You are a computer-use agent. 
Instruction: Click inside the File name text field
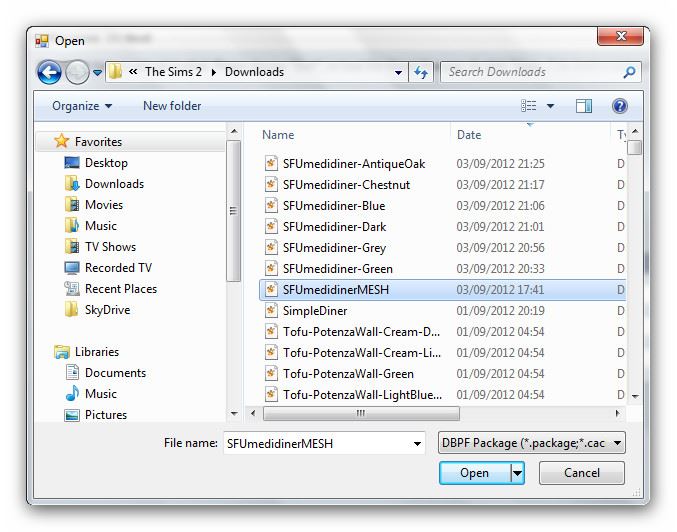pos(317,443)
